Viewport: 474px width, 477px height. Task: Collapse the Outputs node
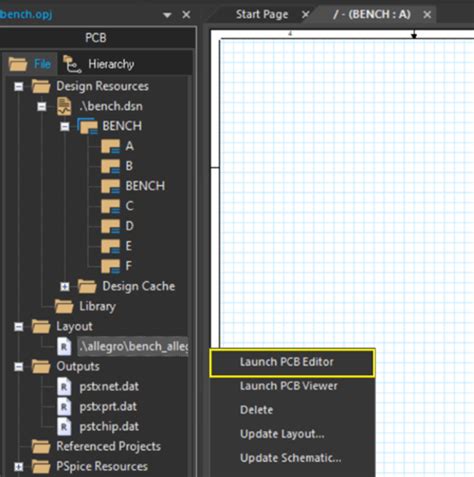click(x=19, y=367)
